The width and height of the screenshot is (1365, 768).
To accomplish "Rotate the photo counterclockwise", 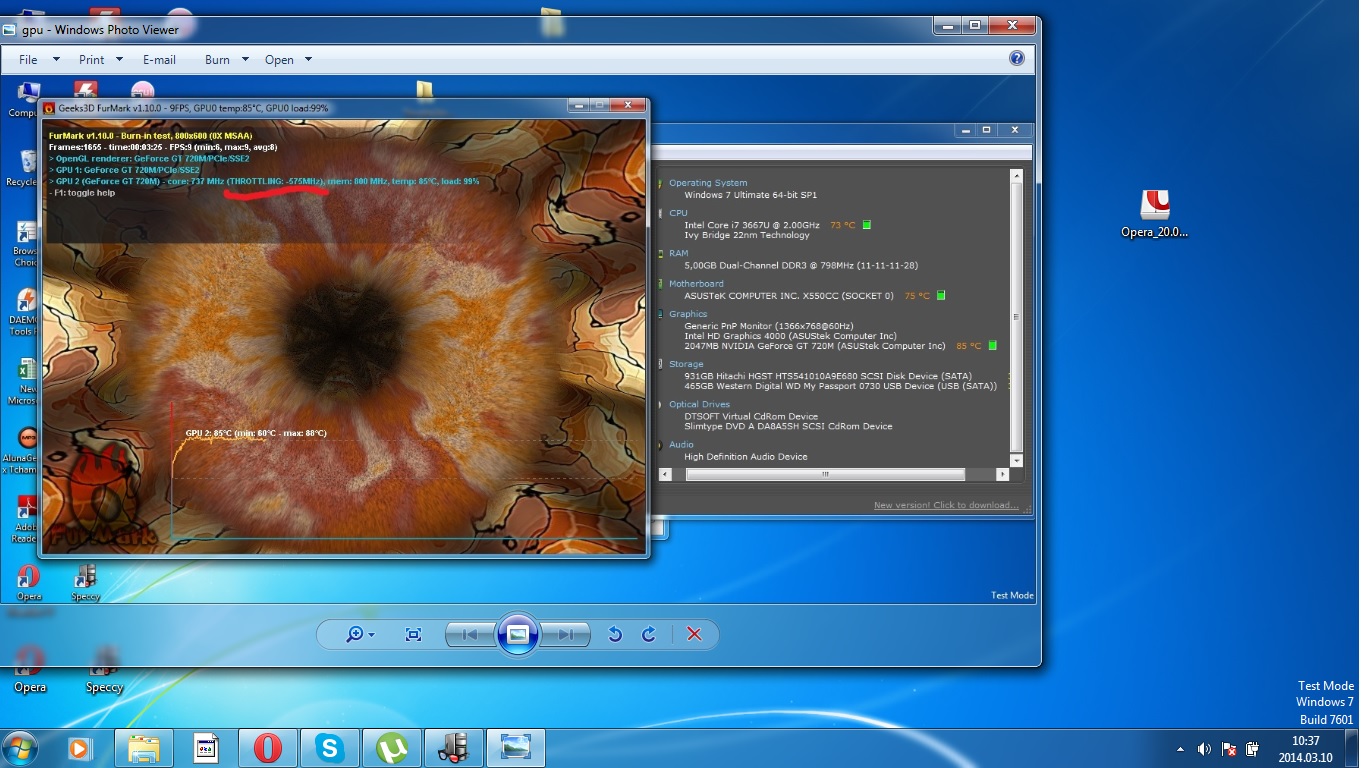I will pos(615,634).
